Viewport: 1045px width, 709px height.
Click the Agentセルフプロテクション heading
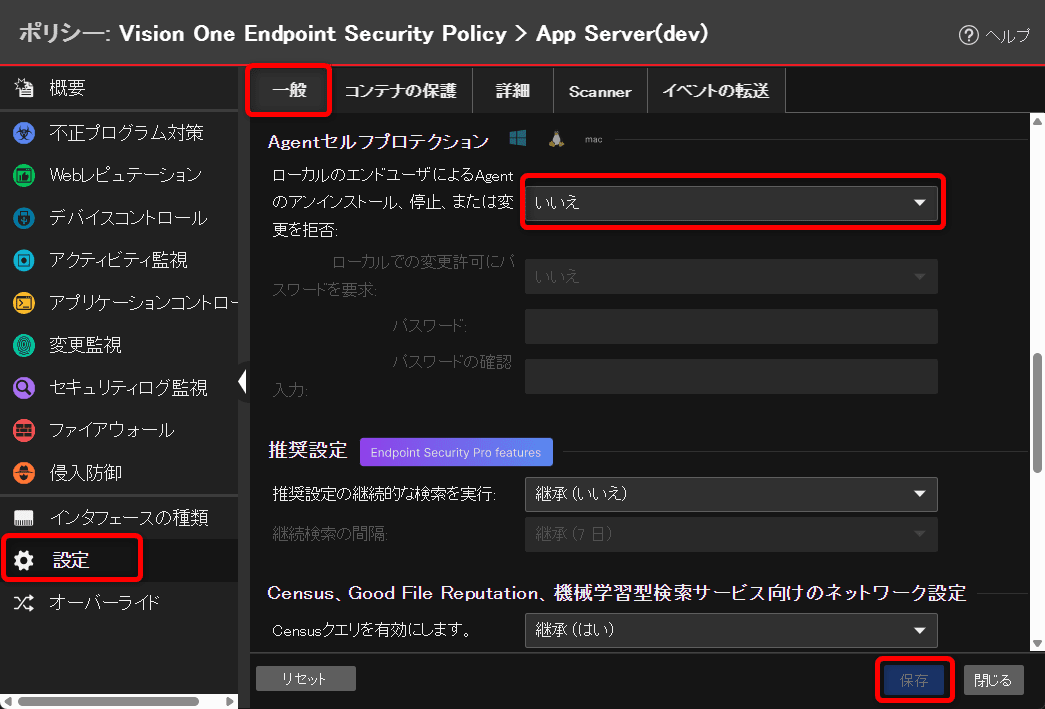coord(378,141)
